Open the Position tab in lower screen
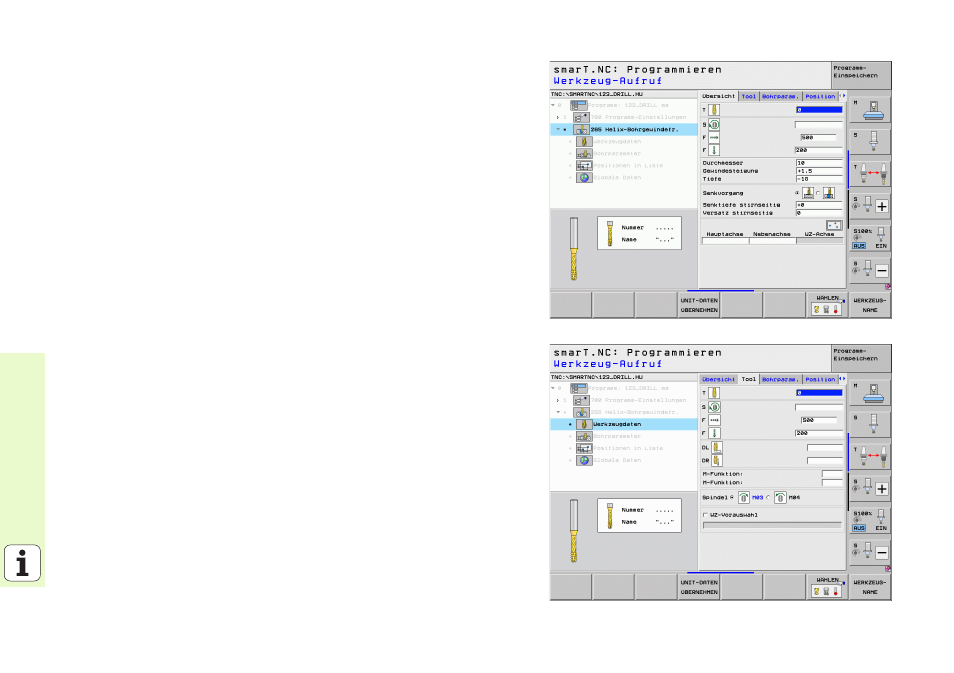 [820, 379]
